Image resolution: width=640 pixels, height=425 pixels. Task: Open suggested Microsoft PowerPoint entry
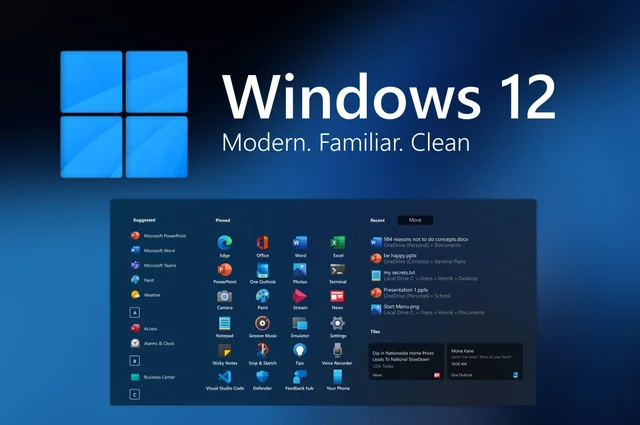[158, 236]
